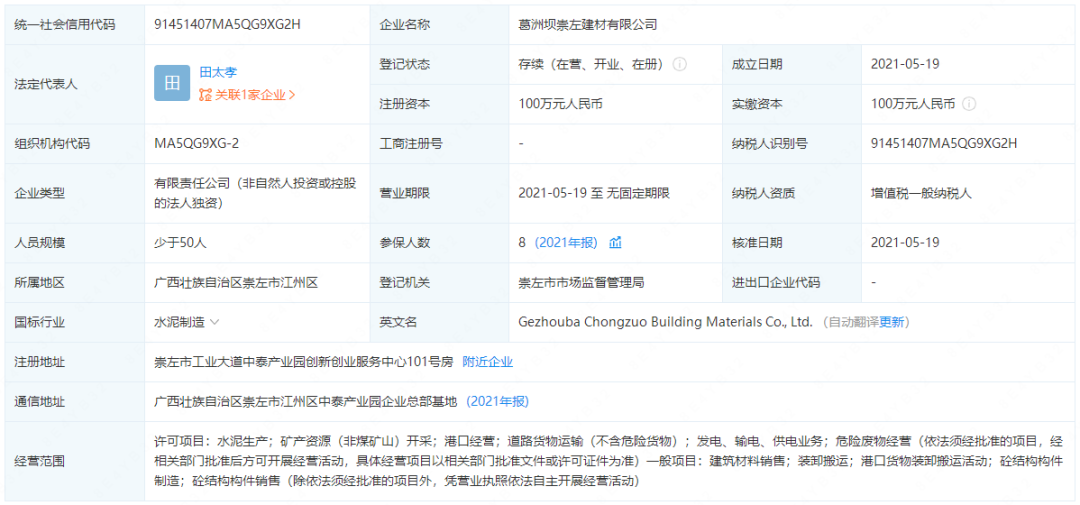Viewport: 1080px width, 505px height.
Task: Click the 经营范围 row label
Action: tap(39, 461)
